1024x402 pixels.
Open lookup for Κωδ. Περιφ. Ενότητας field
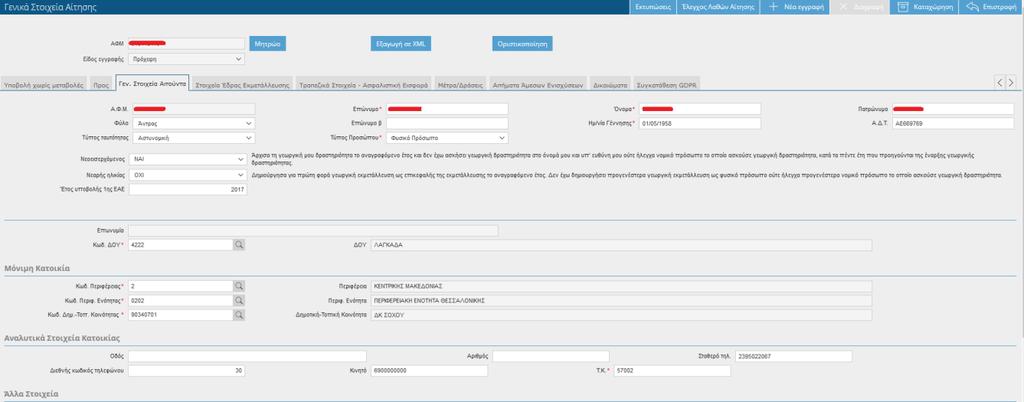[x=239, y=300]
